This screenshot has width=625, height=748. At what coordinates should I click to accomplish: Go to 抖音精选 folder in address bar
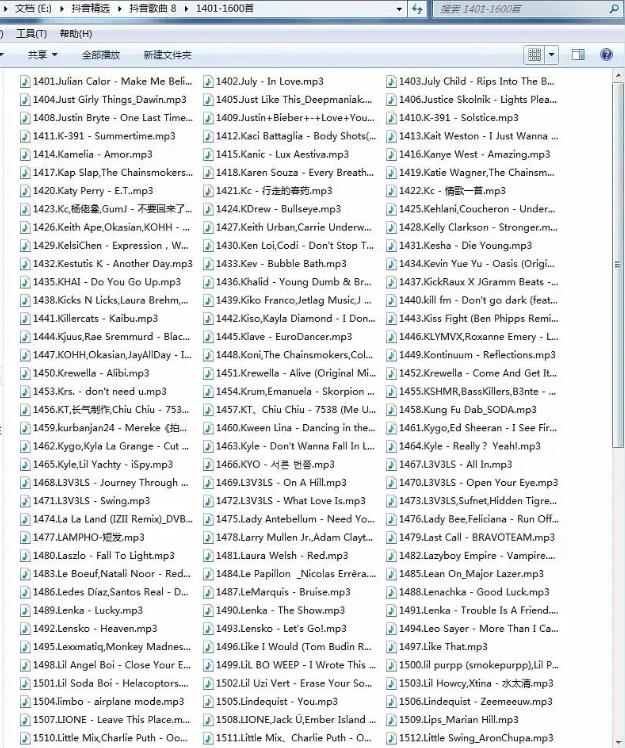click(91, 9)
